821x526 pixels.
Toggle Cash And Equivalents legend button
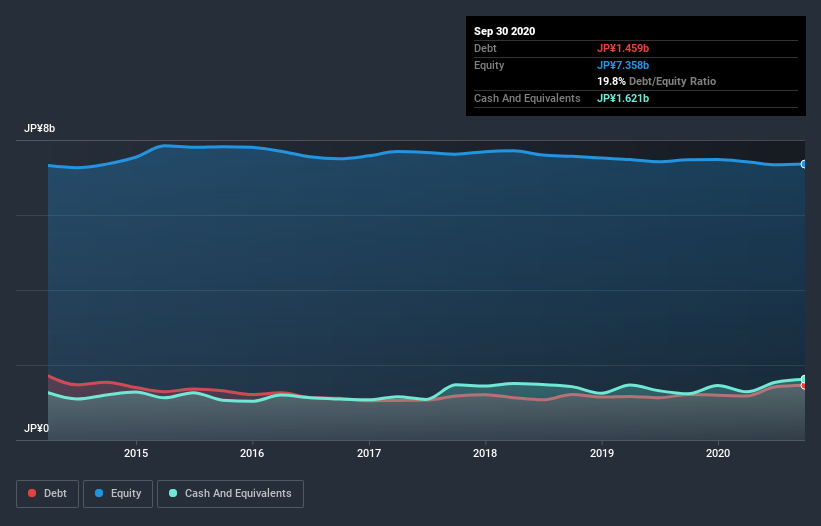[230, 494]
